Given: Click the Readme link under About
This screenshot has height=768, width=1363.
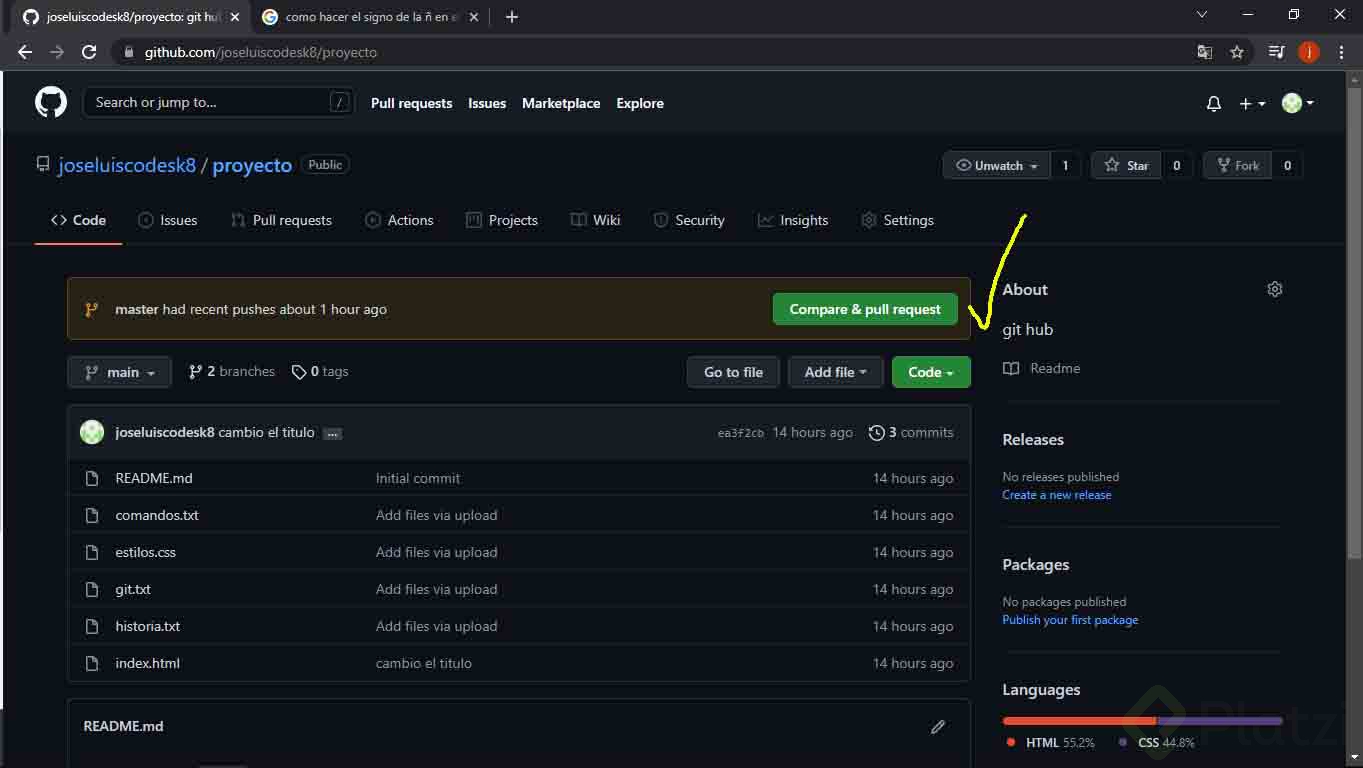Looking at the screenshot, I should (x=1042, y=368).
